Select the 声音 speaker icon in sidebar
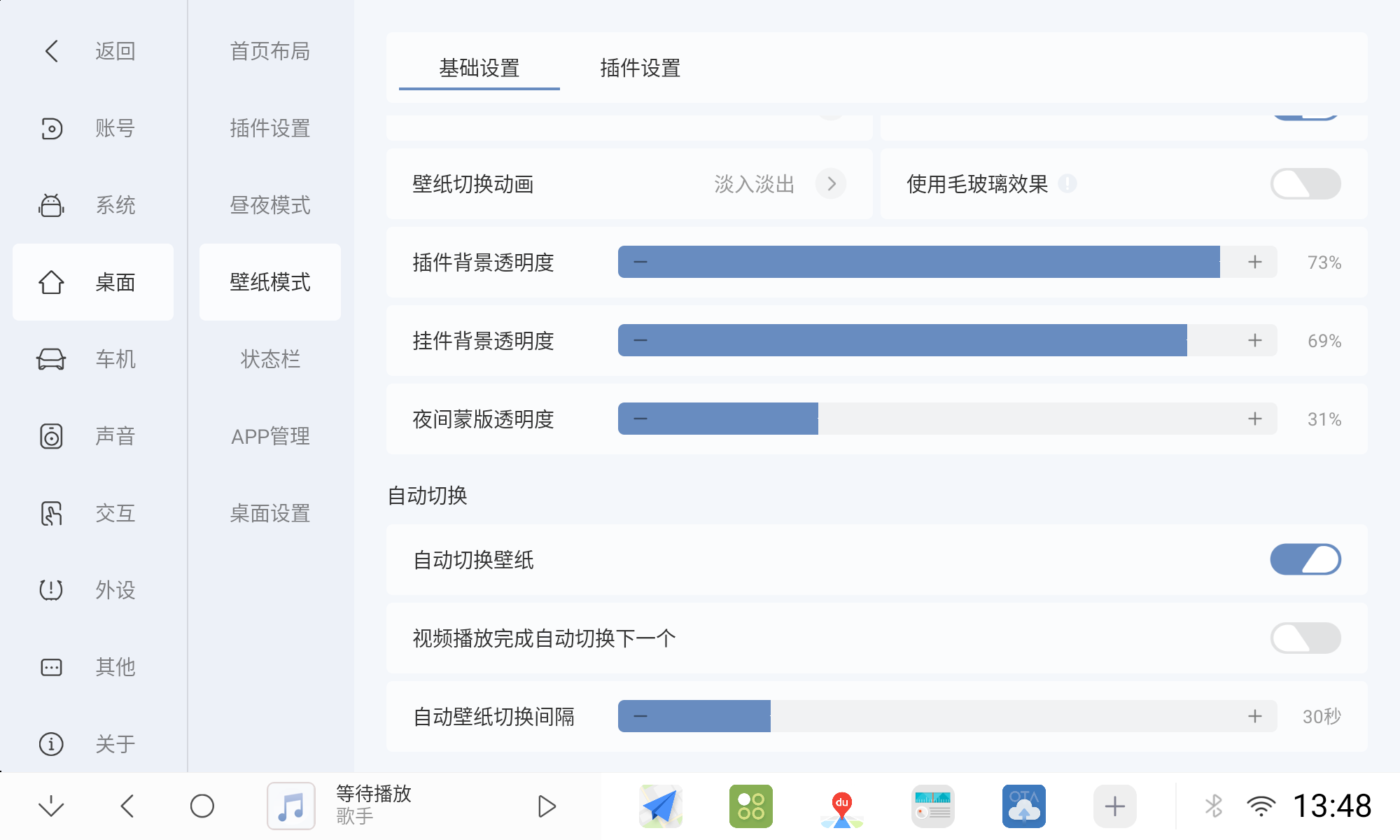The width and height of the screenshot is (1400, 840). coord(50,436)
